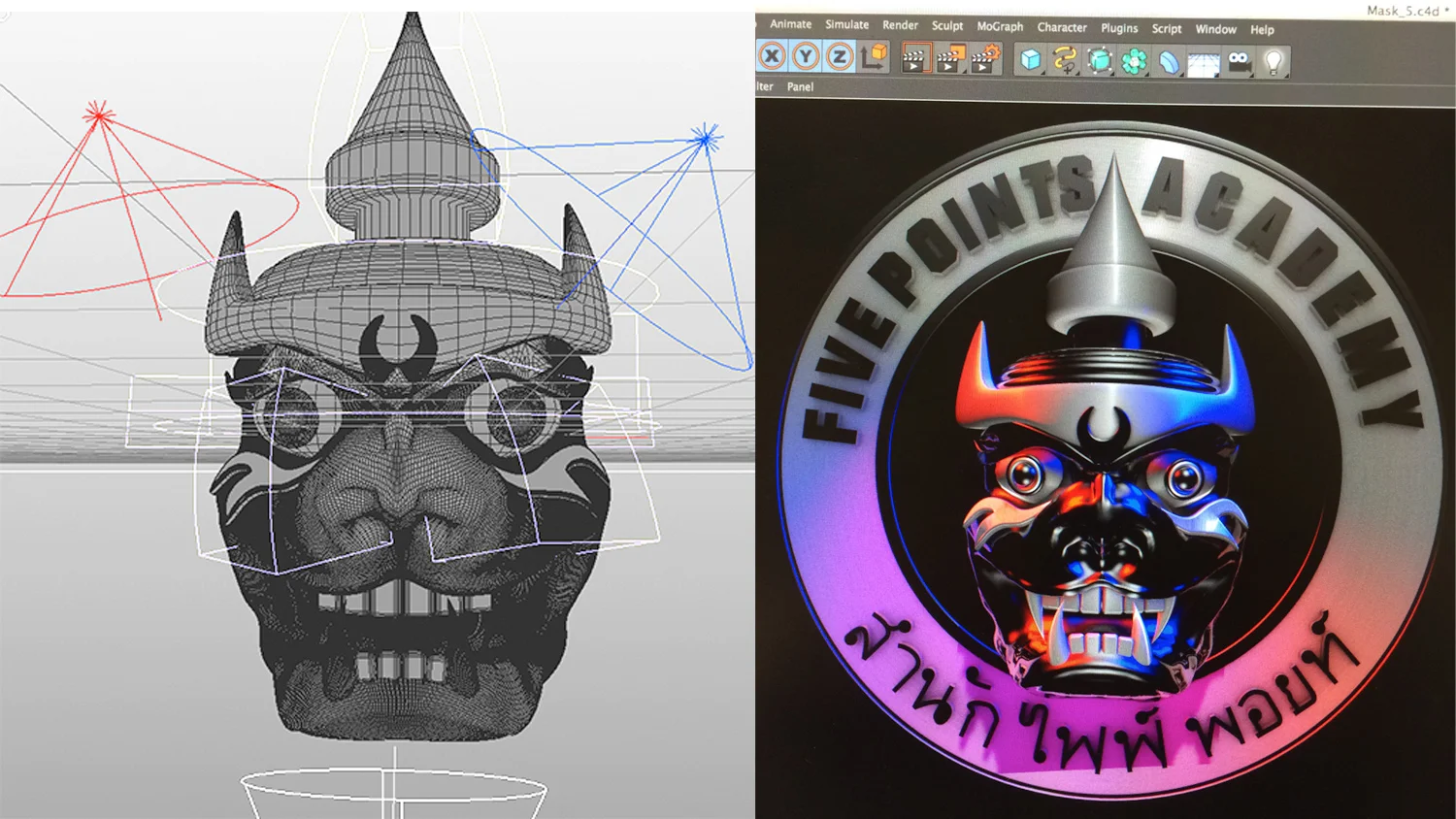The height and width of the screenshot is (819, 1456).
Task: Add a Light bulb object
Action: coord(1274,63)
